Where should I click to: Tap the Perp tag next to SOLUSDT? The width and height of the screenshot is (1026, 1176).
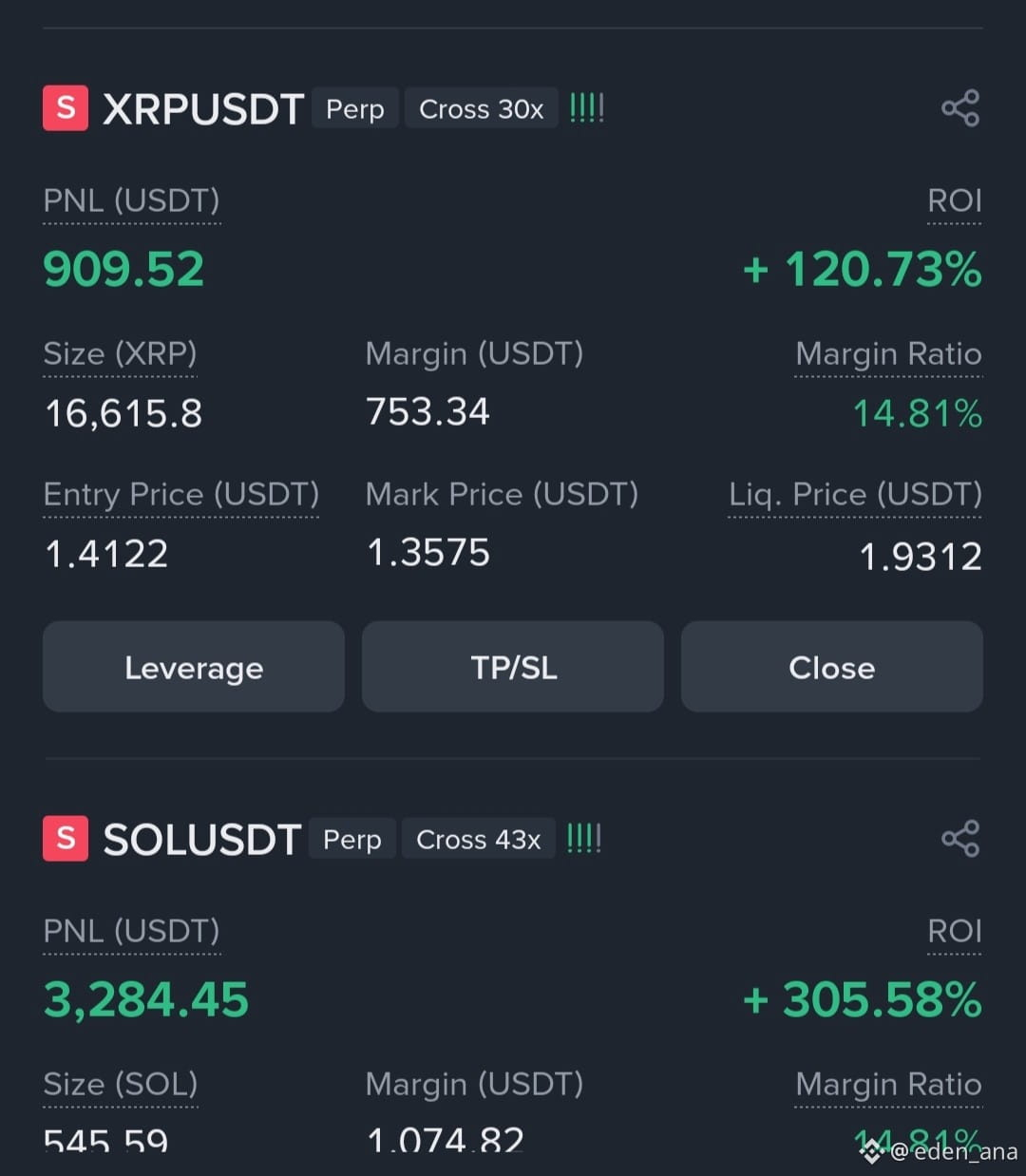[352, 840]
